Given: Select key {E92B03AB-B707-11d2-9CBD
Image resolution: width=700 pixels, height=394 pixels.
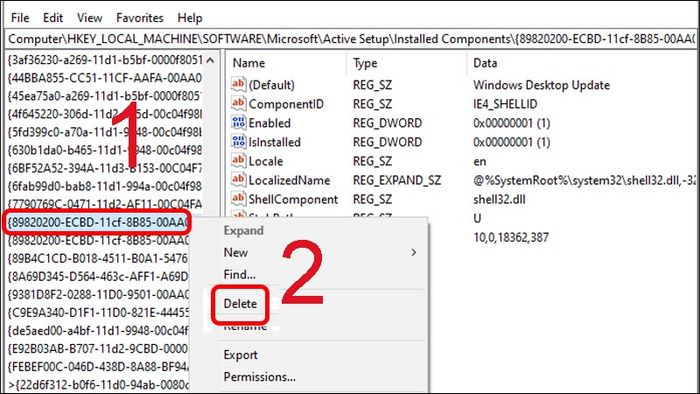Looking at the screenshot, I should tap(98, 348).
